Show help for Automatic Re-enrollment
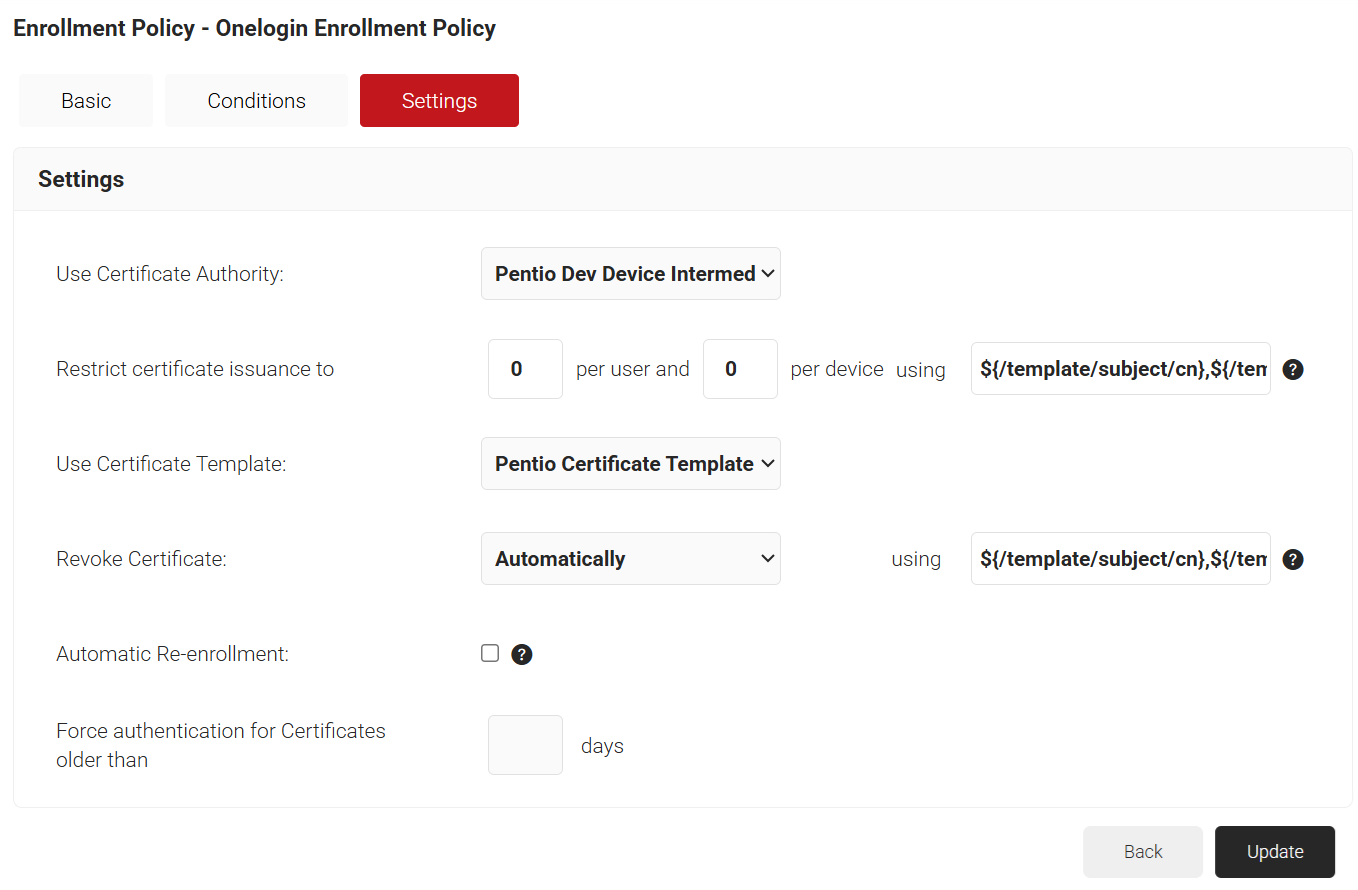The height and width of the screenshot is (890, 1358). tap(521, 655)
